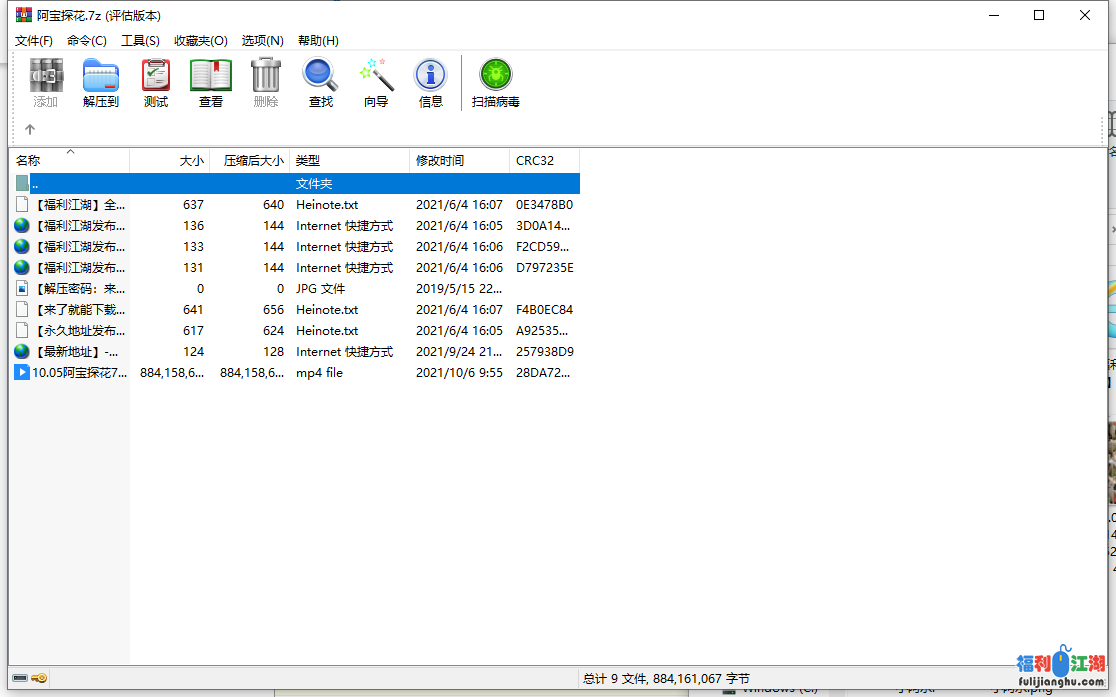Click the 解压到 (Extract To) toolbar icon
The width and height of the screenshot is (1116, 697).
(100, 82)
